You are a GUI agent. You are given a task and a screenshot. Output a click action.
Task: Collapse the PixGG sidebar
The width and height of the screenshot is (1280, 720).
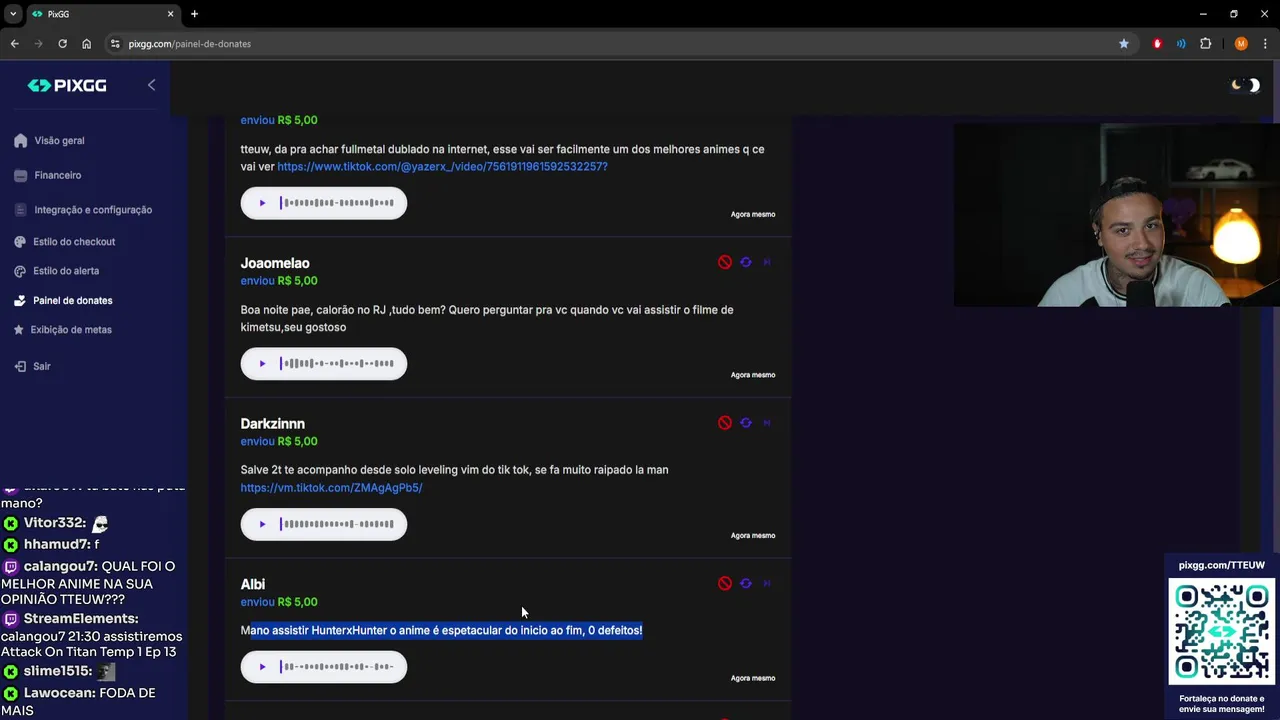click(151, 85)
